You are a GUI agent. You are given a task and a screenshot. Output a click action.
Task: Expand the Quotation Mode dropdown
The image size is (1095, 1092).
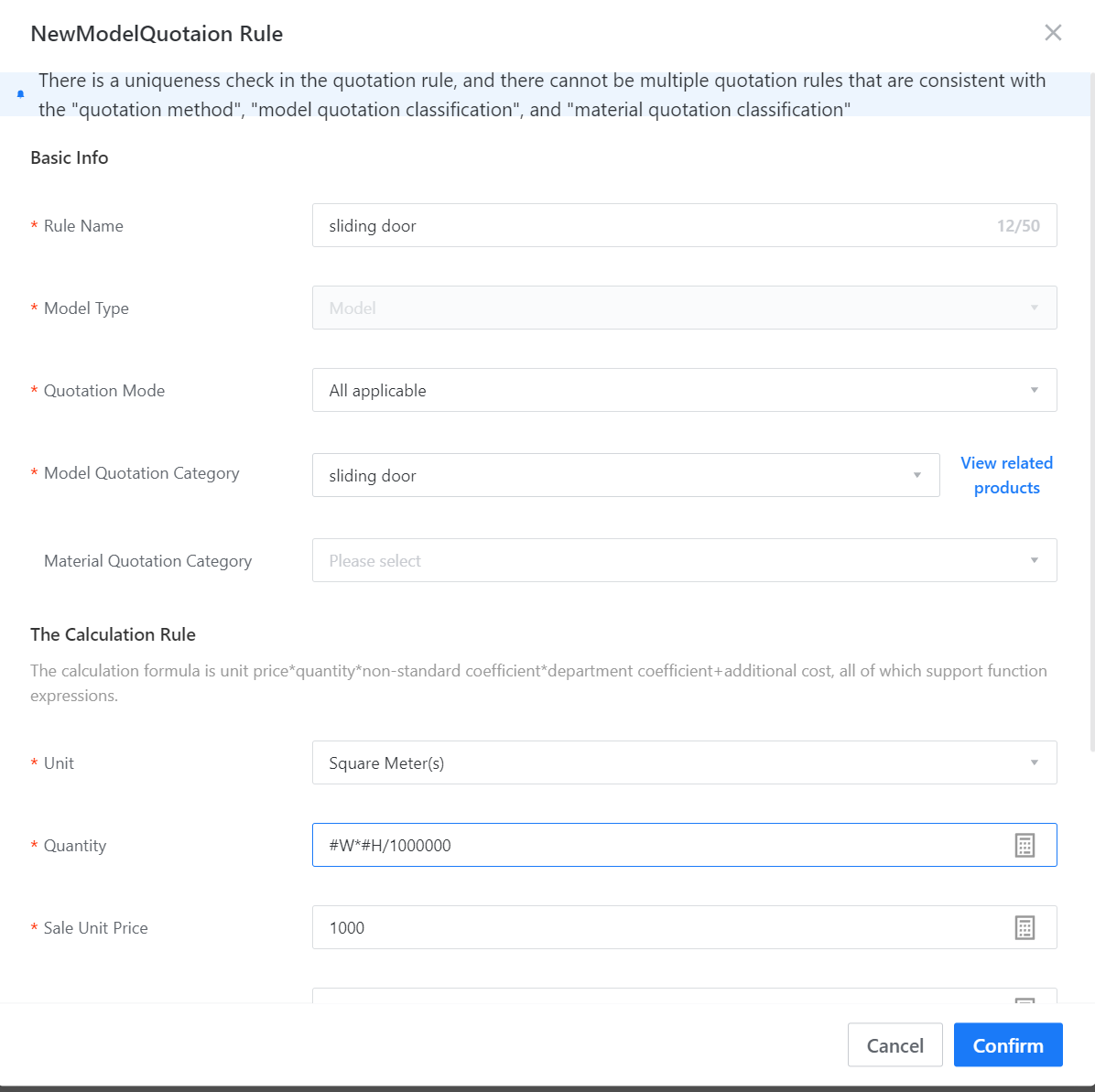pyautogui.click(x=684, y=390)
